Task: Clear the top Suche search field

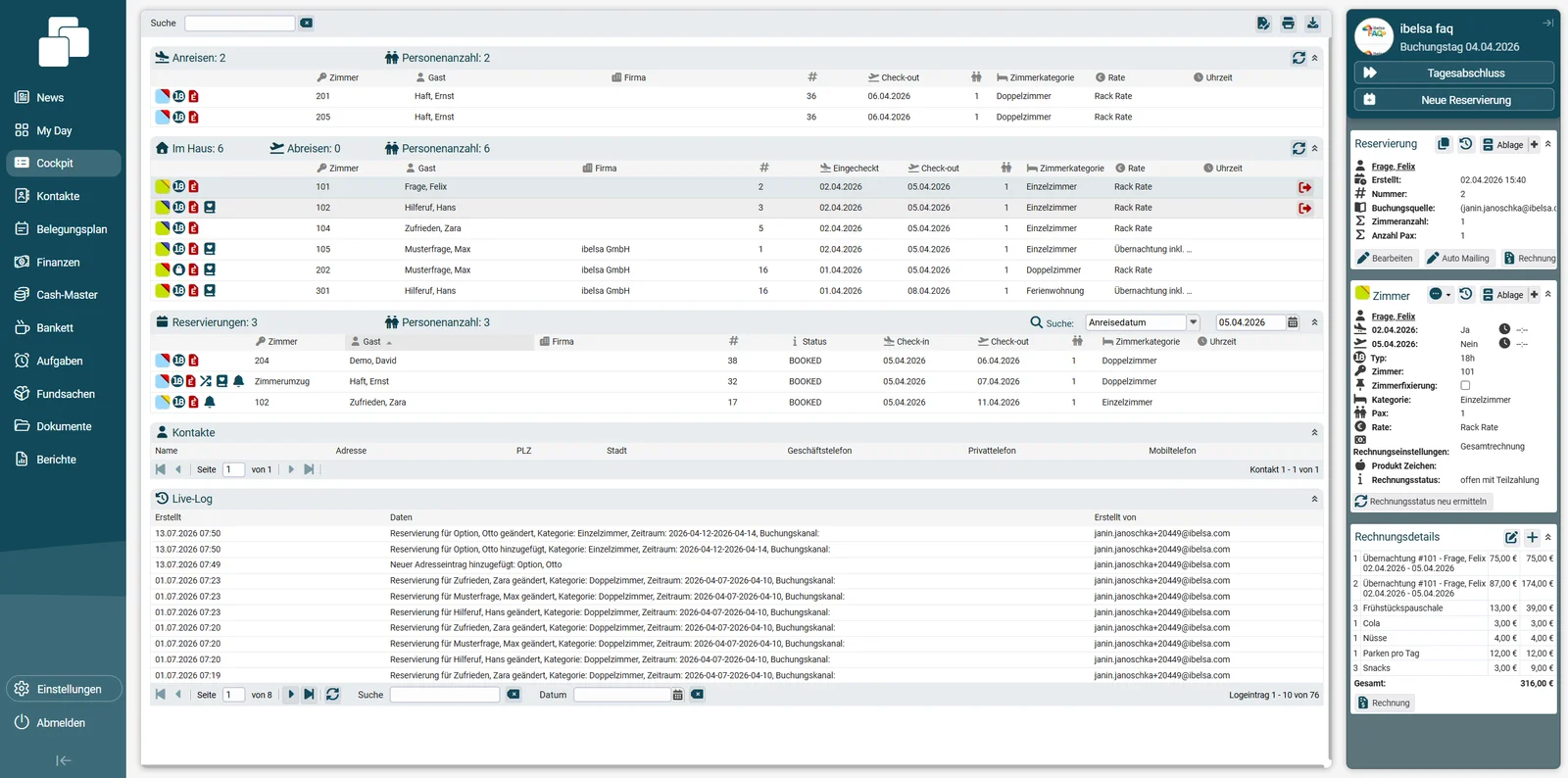Action: [307, 23]
